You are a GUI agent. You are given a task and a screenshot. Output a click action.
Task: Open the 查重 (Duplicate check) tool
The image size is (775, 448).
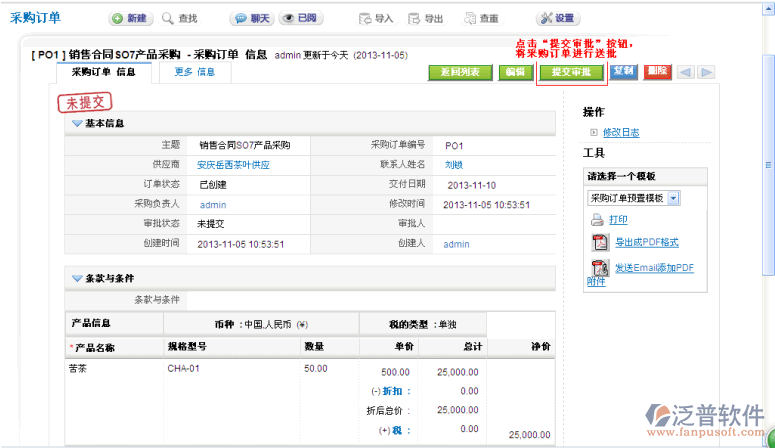[470, 19]
